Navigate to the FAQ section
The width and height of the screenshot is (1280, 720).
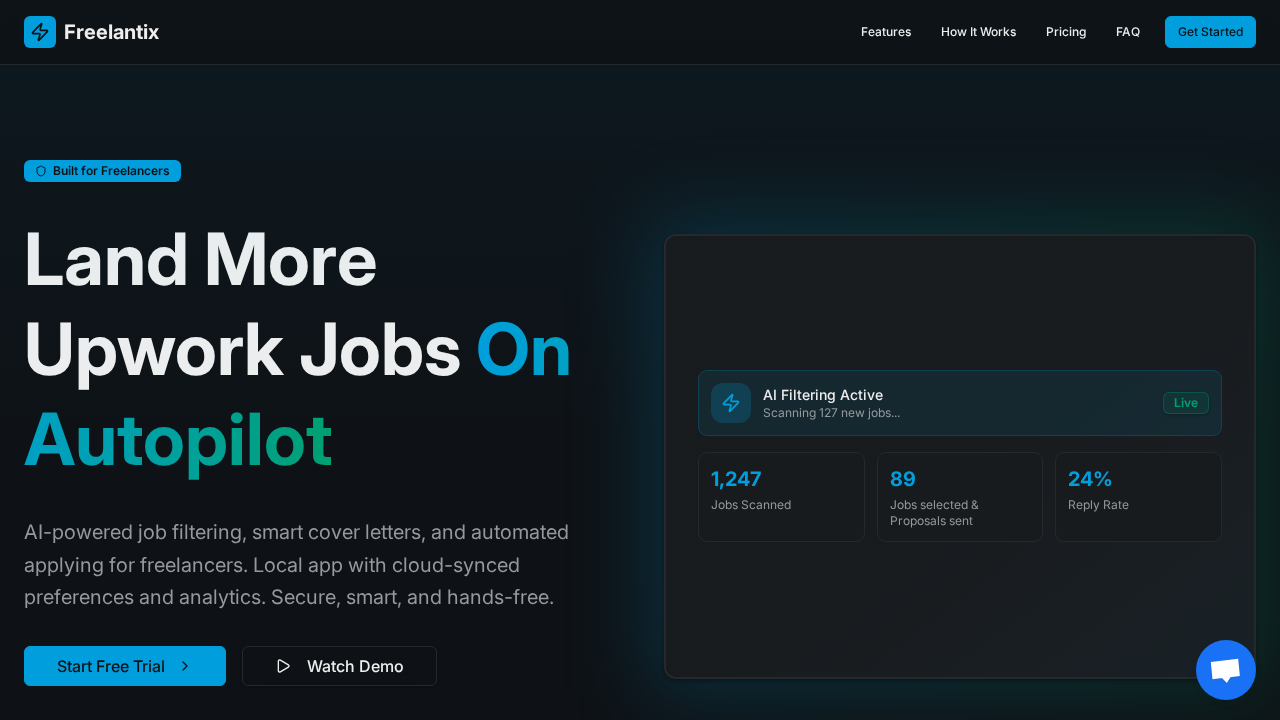(x=1128, y=32)
